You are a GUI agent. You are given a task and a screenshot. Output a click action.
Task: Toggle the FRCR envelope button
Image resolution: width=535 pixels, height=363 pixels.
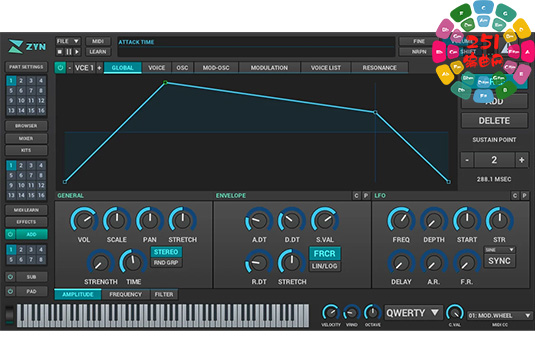pyautogui.click(x=324, y=253)
